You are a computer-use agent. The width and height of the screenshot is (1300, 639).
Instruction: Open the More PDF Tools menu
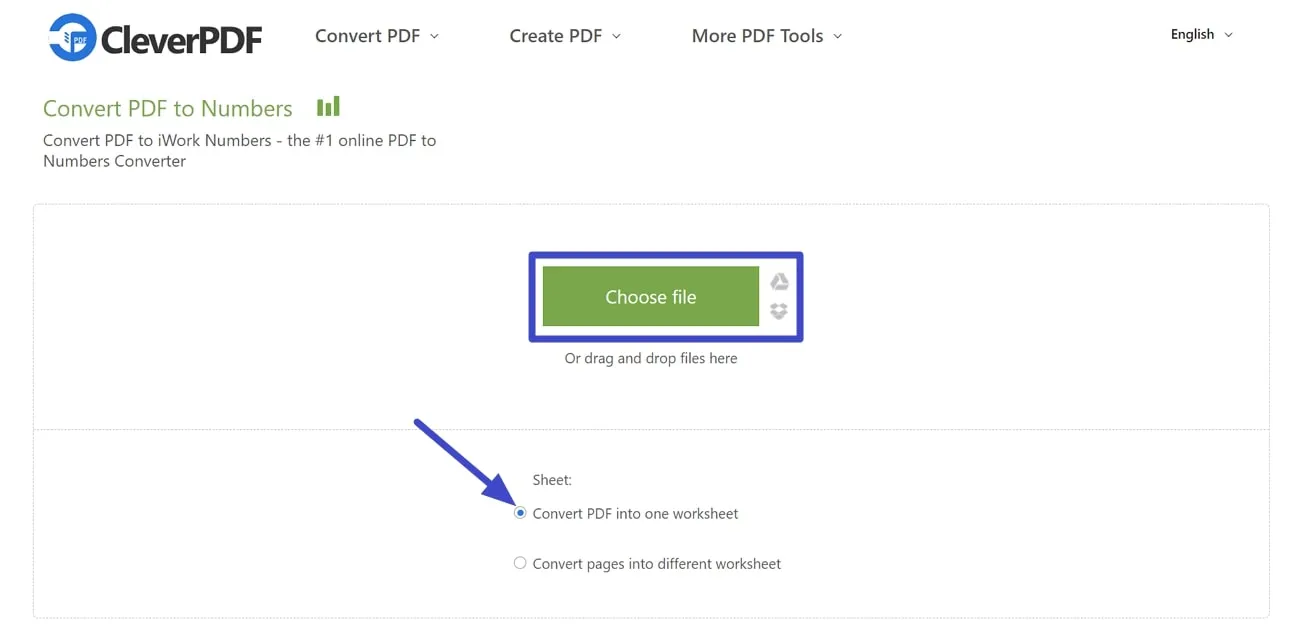click(757, 36)
